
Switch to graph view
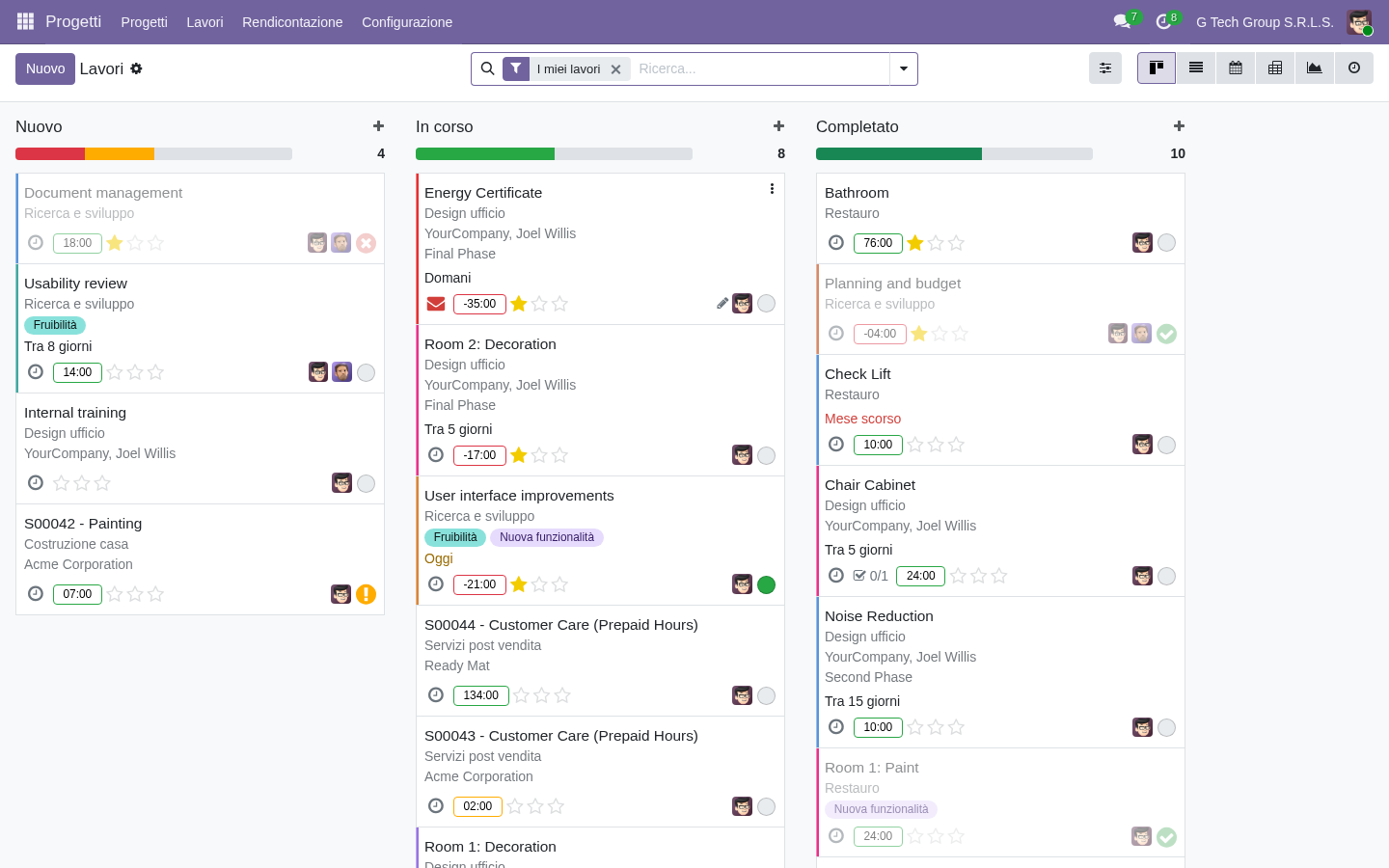(1315, 68)
